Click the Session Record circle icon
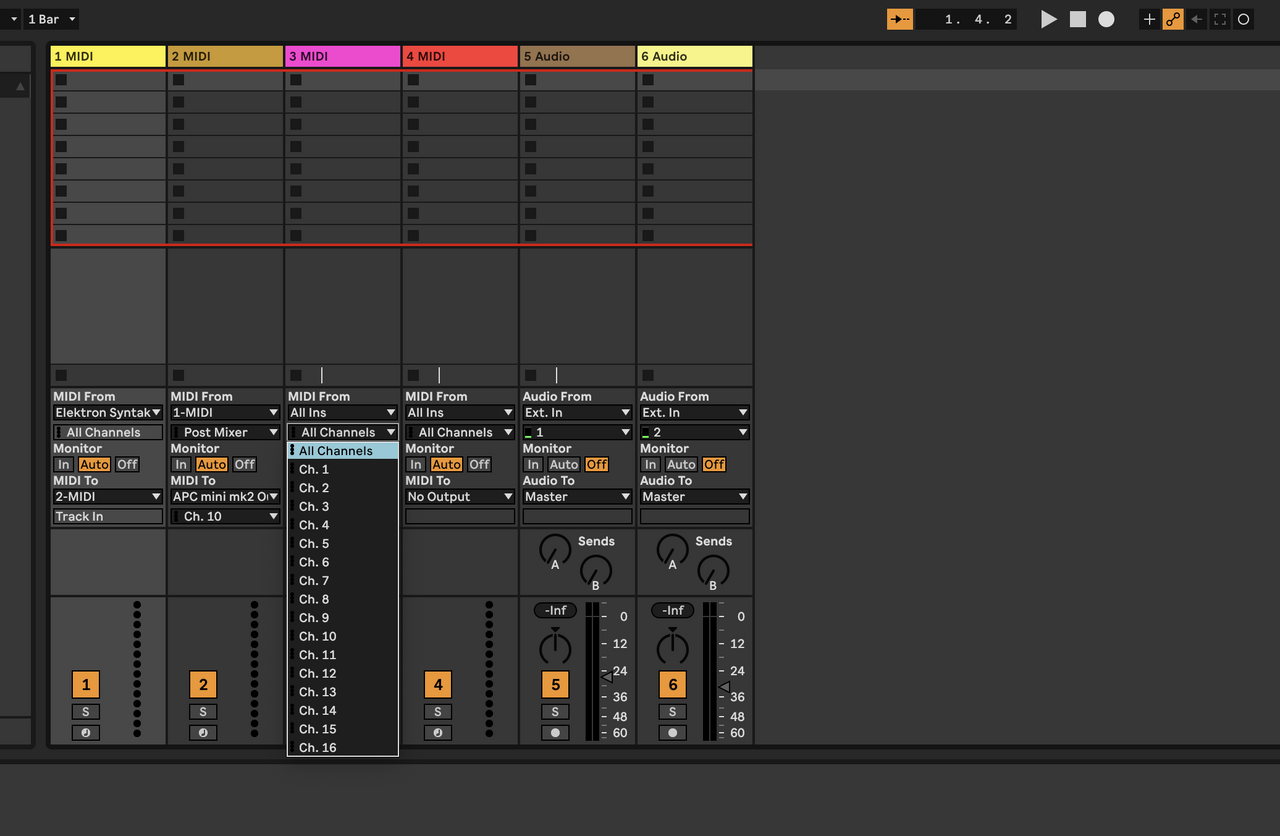Screen dimensions: 1280x836 pos(1244,19)
